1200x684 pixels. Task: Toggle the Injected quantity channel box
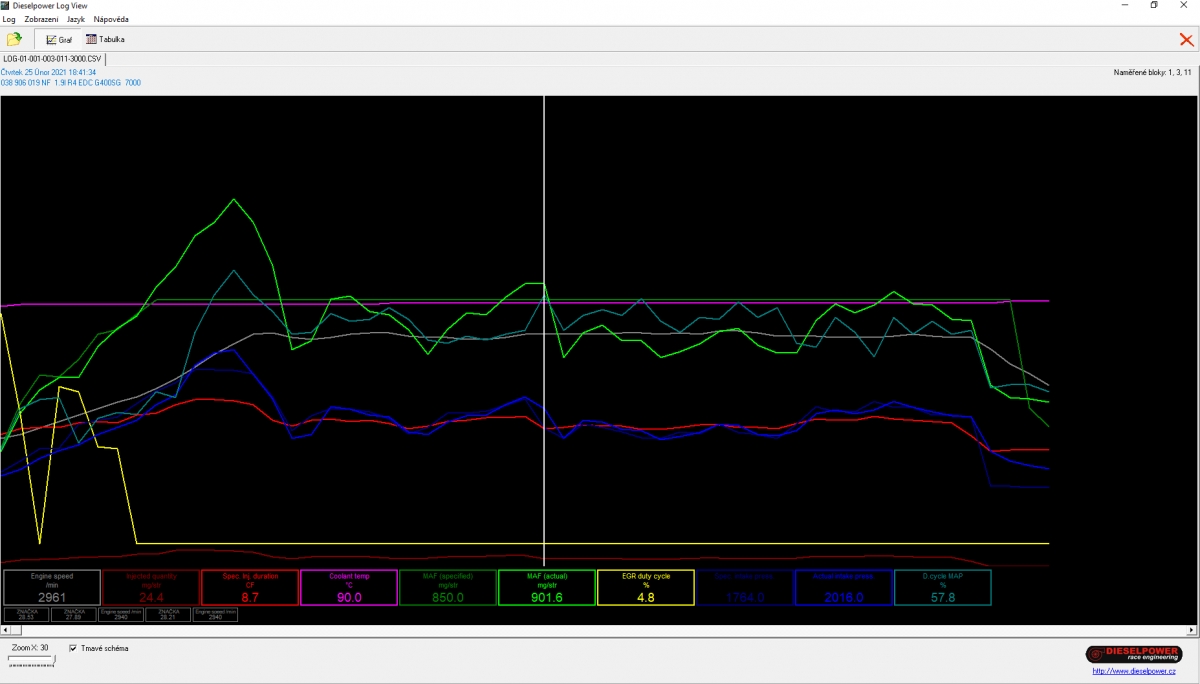point(151,587)
